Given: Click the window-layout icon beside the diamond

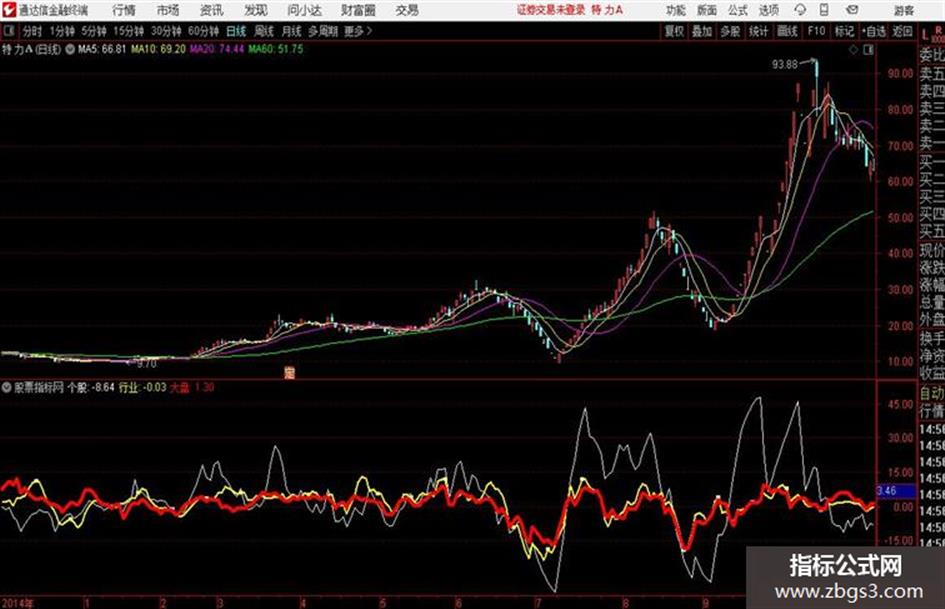Looking at the screenshot, I should click(868, 50).
